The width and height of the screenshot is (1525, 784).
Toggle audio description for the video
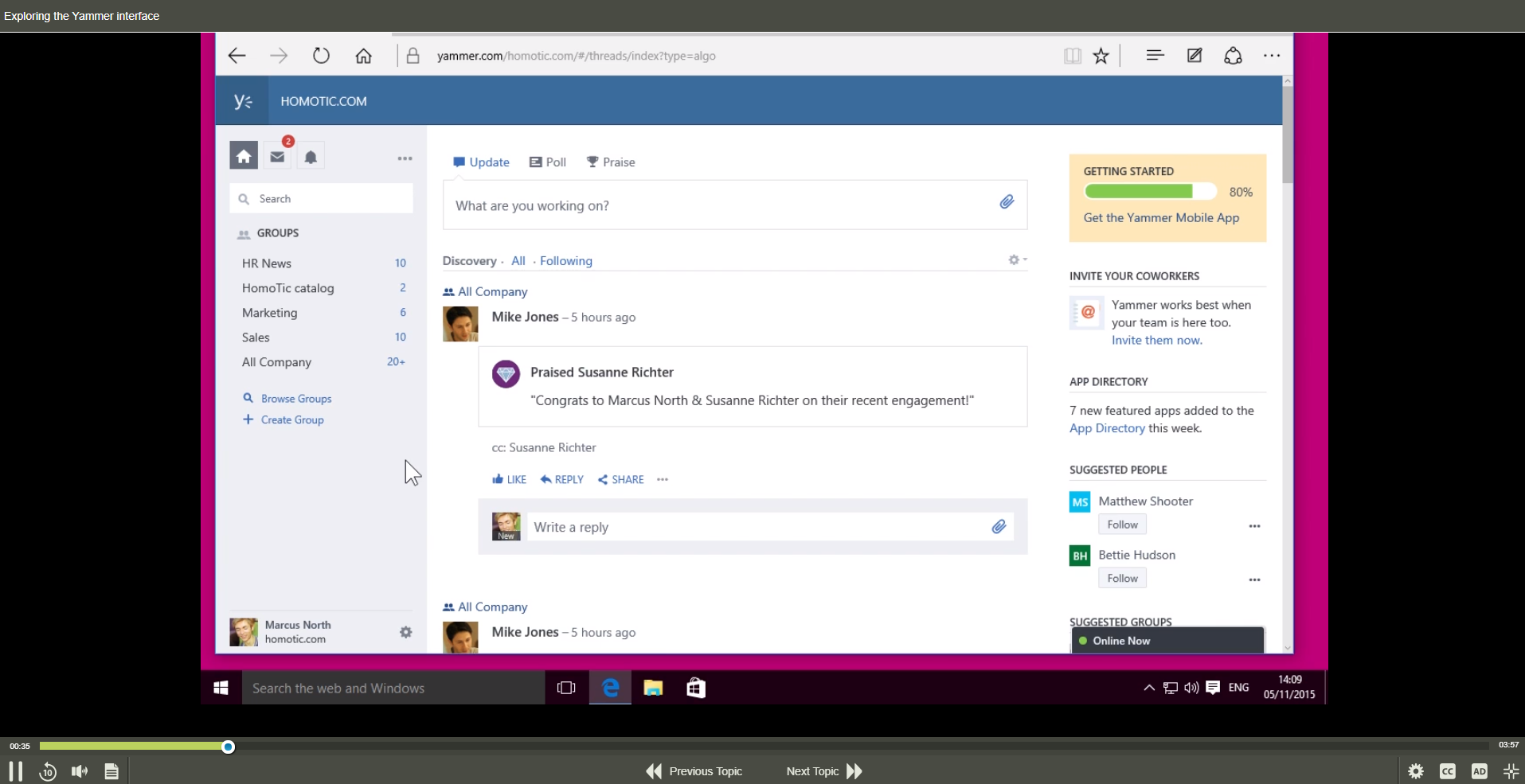tap(1479, 770)
